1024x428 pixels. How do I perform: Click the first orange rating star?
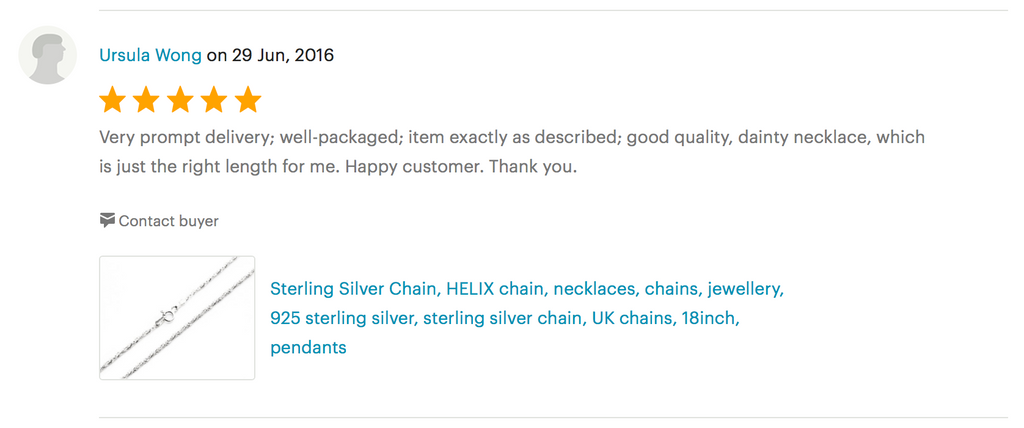[112, 100]
